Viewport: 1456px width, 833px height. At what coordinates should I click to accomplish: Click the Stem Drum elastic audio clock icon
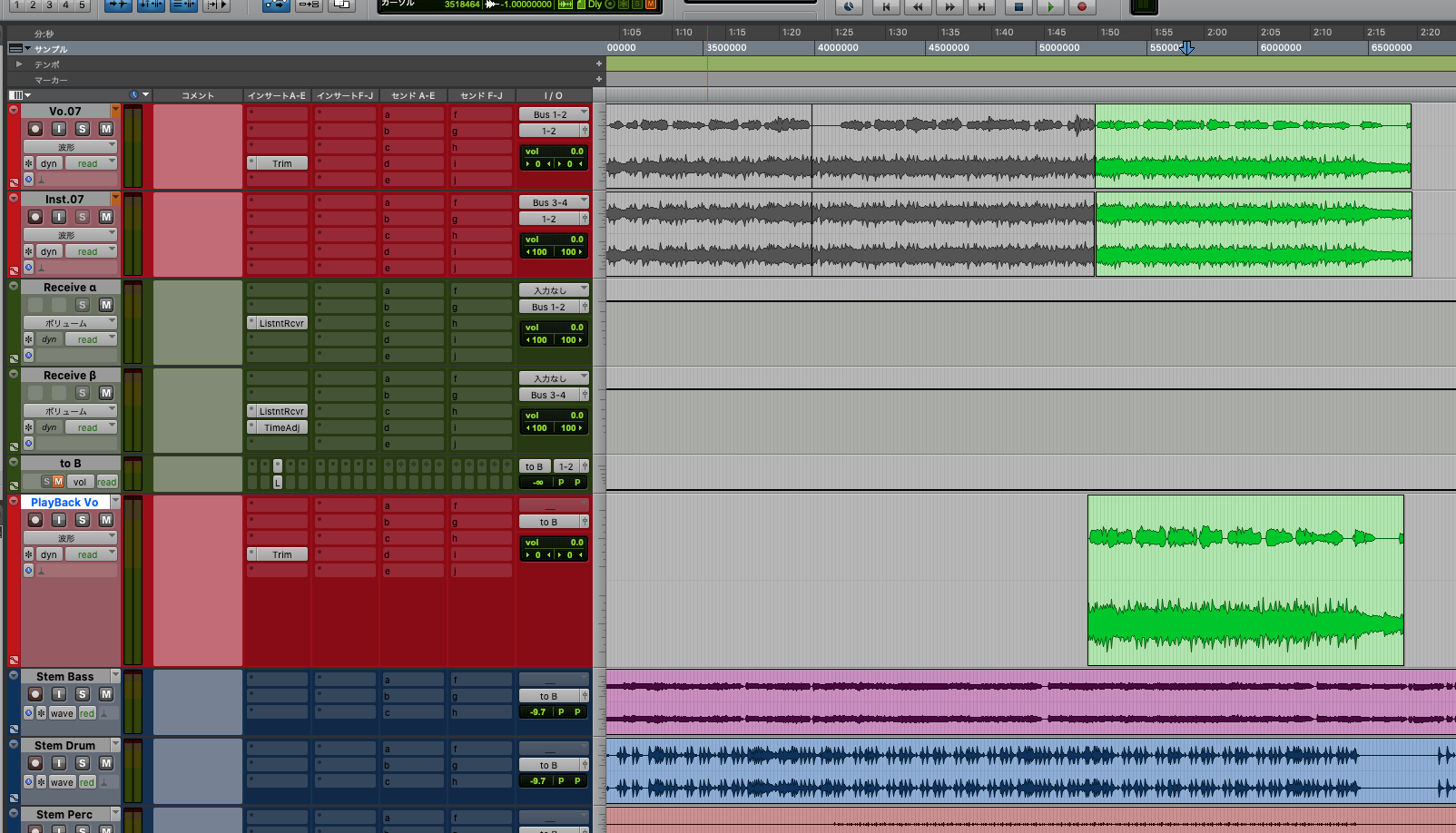29,782
